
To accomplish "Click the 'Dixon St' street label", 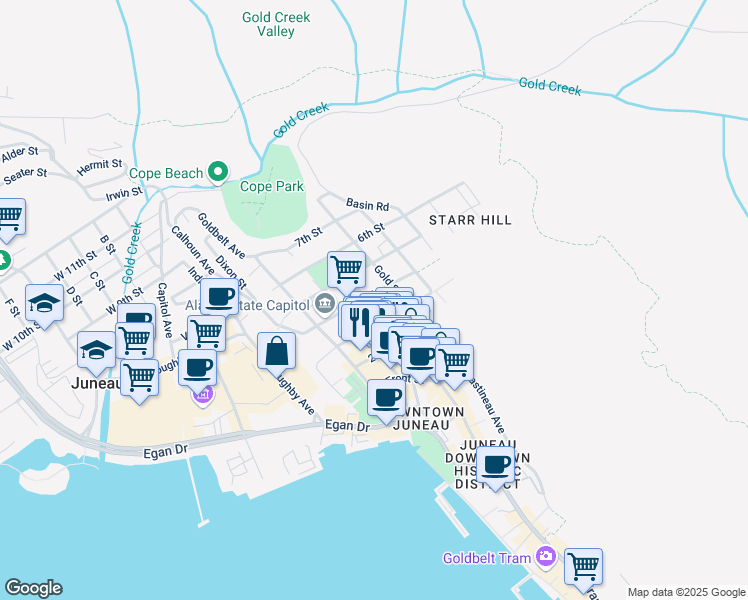I will (231, 272).
